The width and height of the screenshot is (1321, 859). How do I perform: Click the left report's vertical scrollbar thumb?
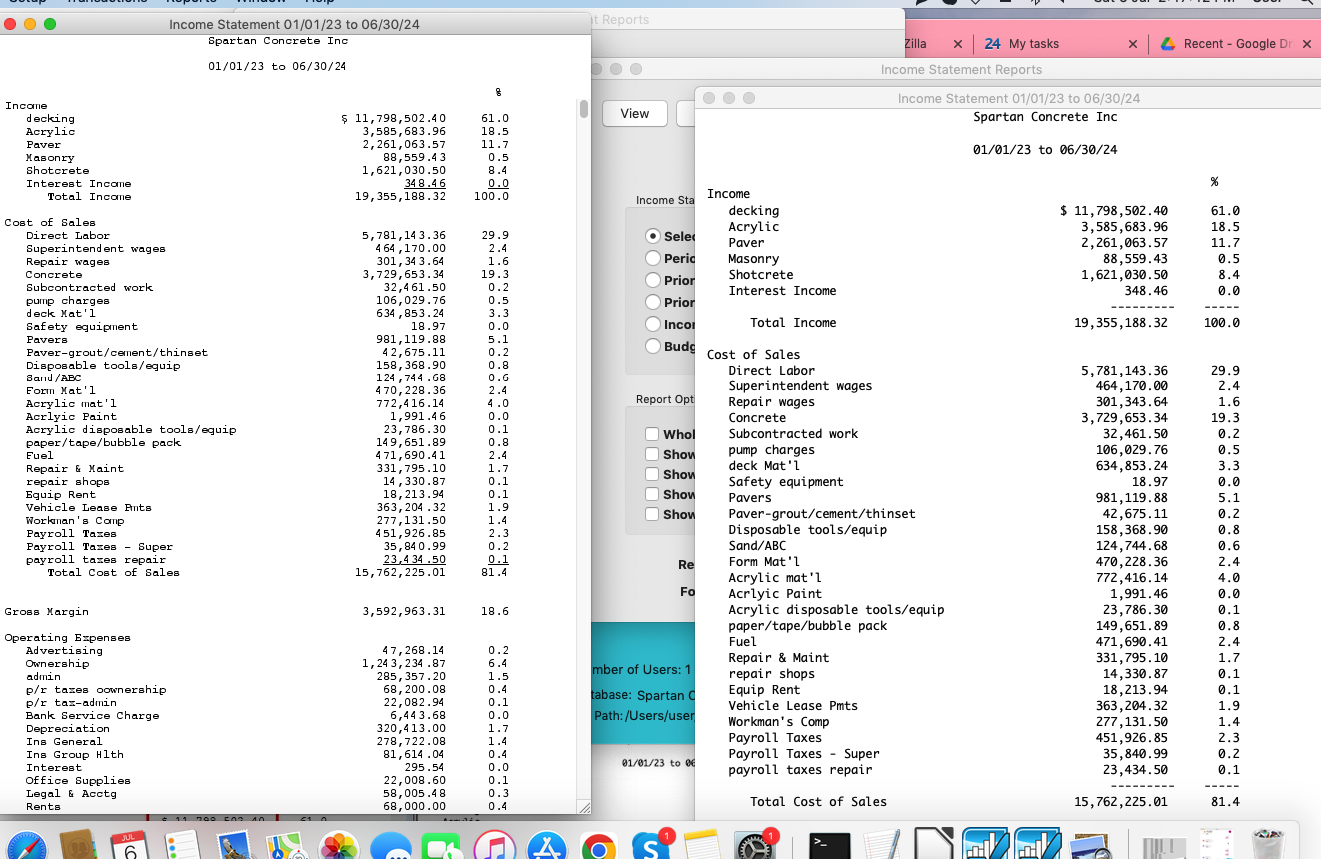click(584, 109)
